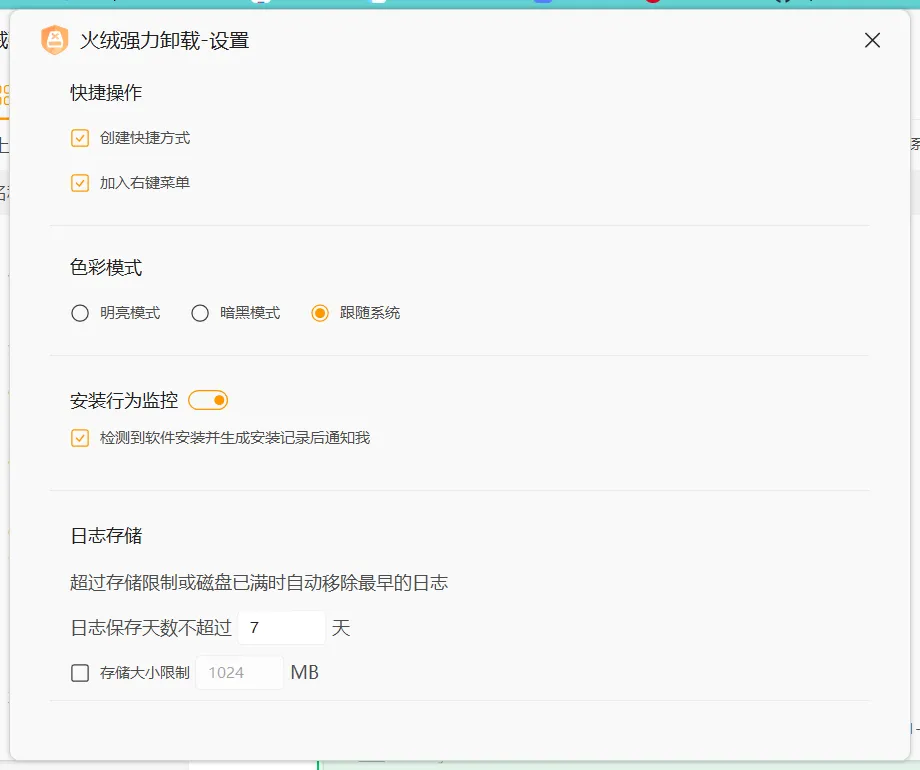Click the orange Huorong uninstaller logo icon
Viewport: 920px width, 770px height.
click(55, 40)
